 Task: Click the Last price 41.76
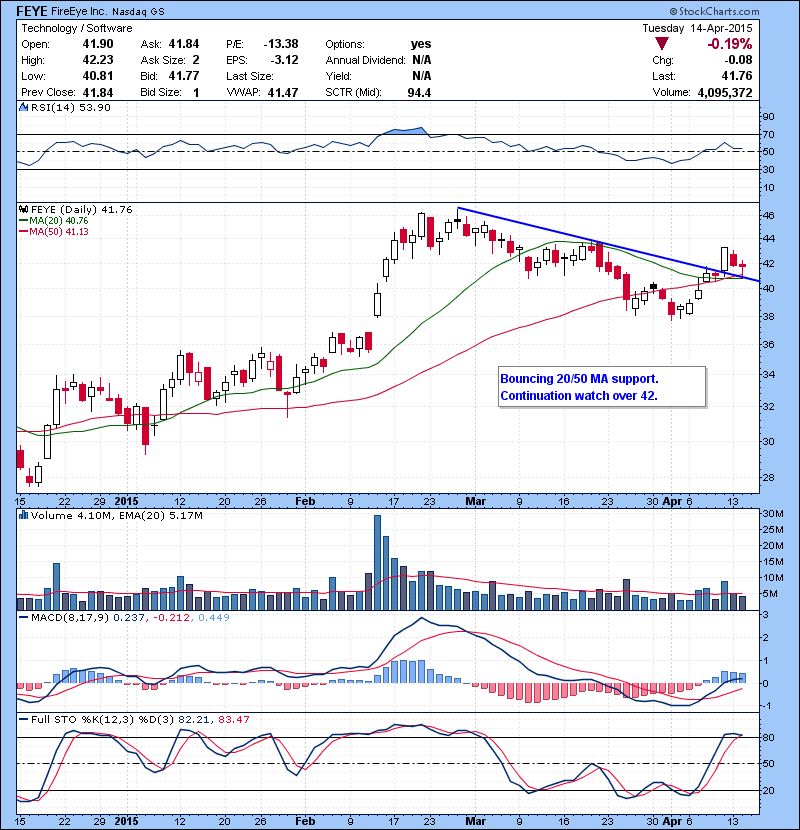coord(737,76)
